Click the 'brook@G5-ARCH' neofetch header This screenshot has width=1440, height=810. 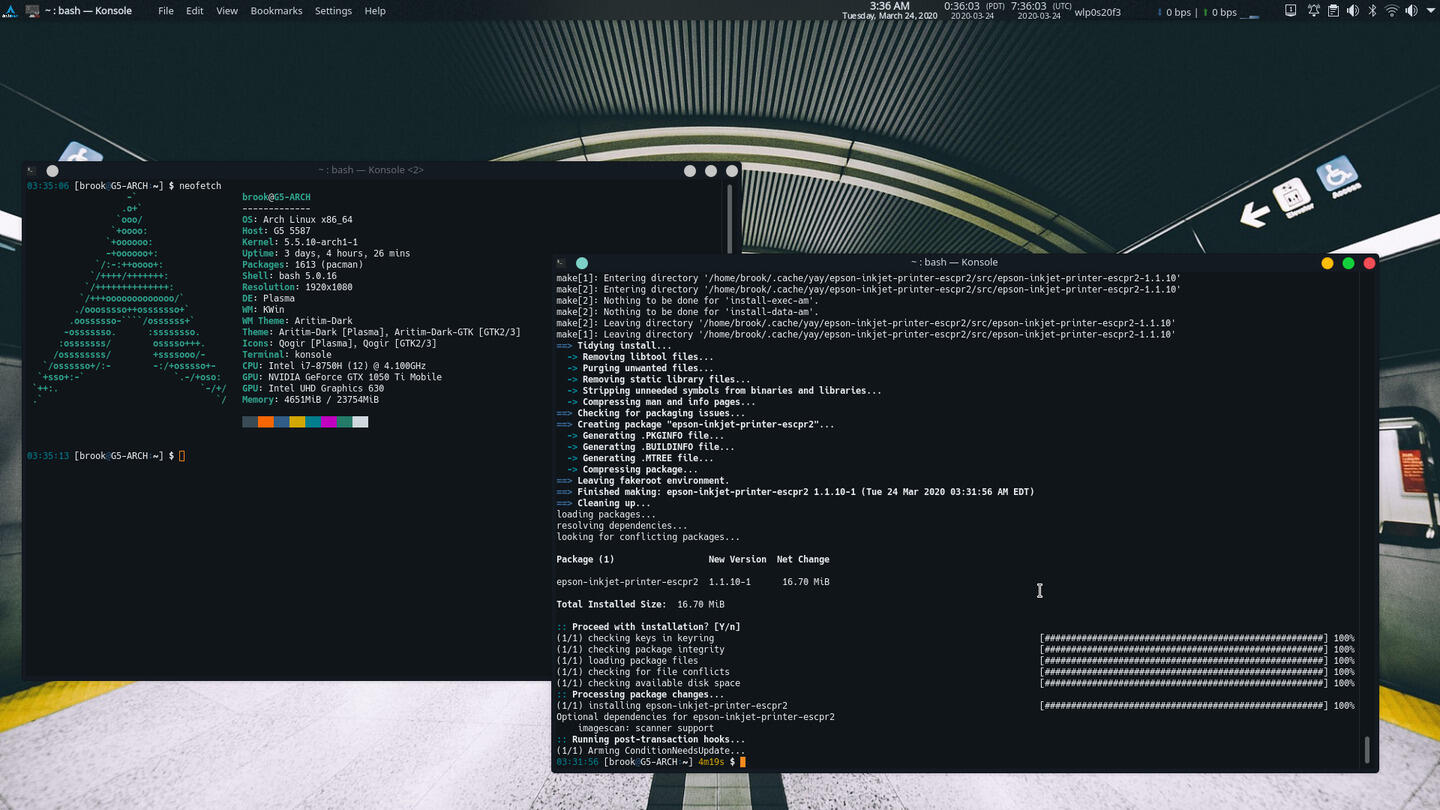tap(276, 197)
